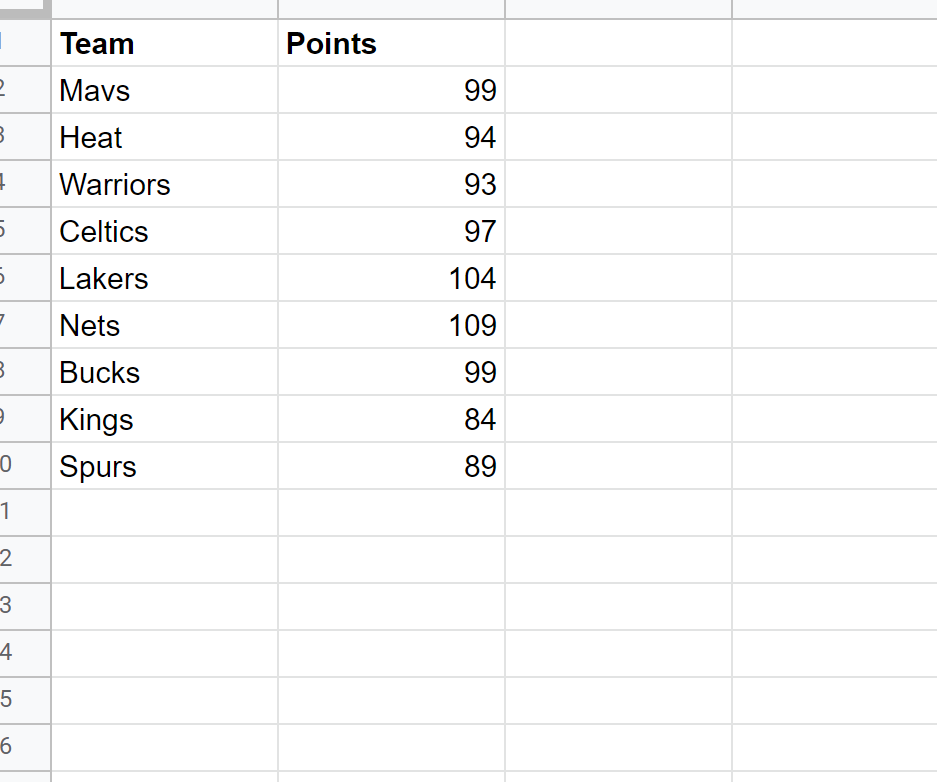This screenshot has height=782, width=937.
Task: Select the Nets cell
Action: [x=164, y=326]
